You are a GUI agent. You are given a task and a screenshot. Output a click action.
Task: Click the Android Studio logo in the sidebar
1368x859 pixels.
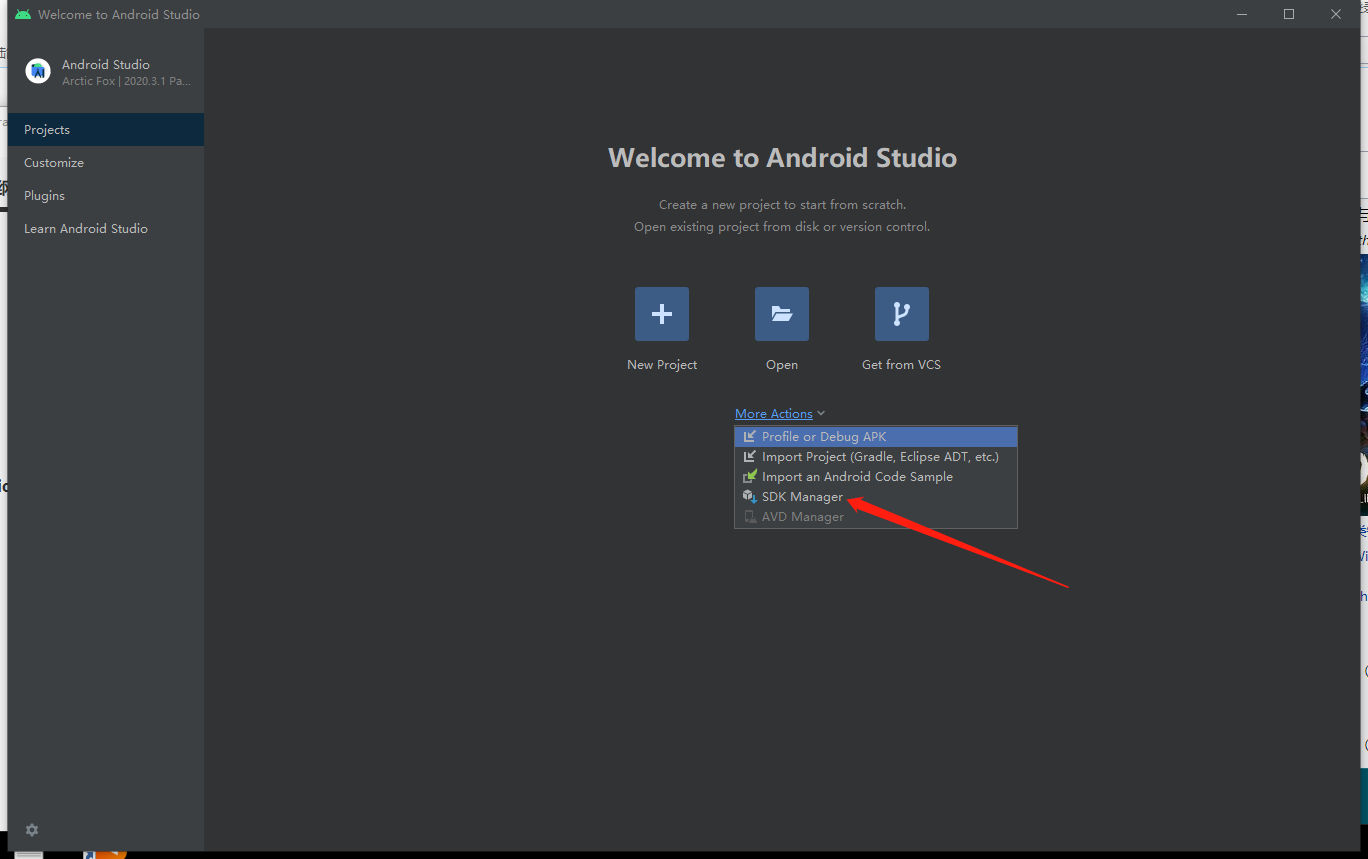[38, 71]
